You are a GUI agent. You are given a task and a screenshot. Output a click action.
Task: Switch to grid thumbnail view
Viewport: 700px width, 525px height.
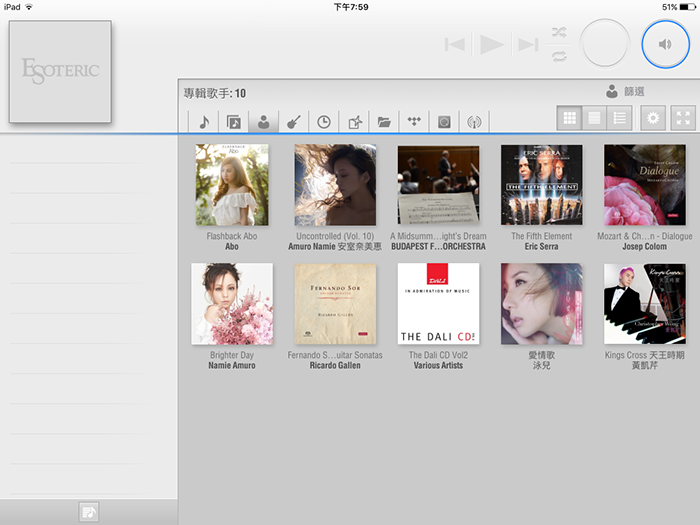(x=569, y=118)
